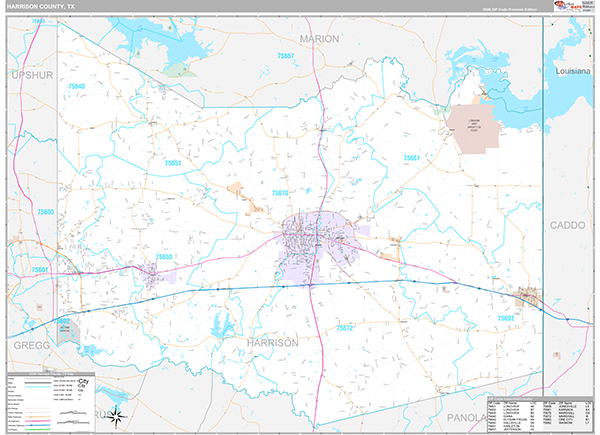The width and height of the screenshot is (600, 435).
Task: Click the ZIP code index table
Action: click(540, 415)
